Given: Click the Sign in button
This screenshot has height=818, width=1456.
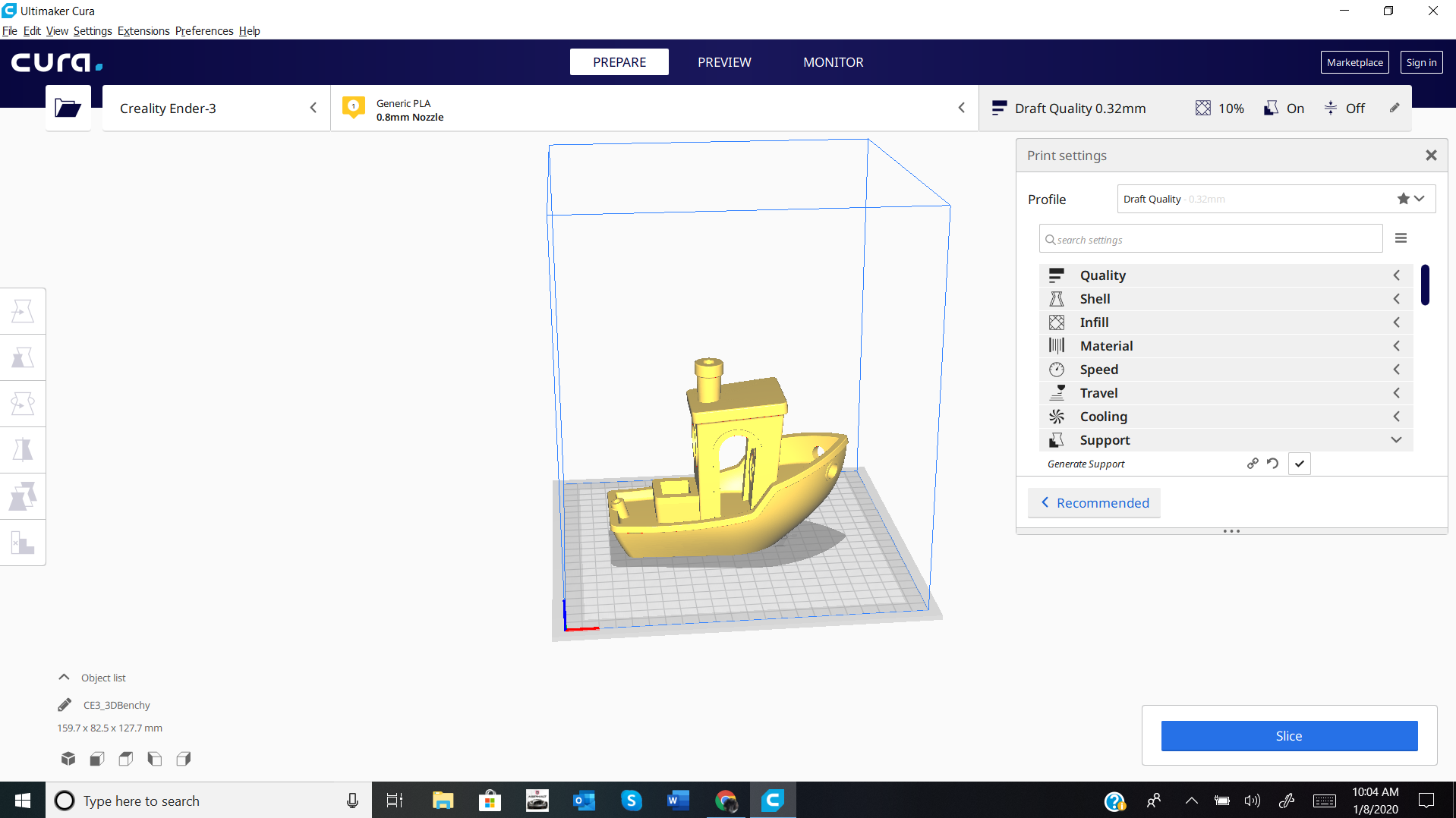Looking at the screenshot, I should [1421, 62].
